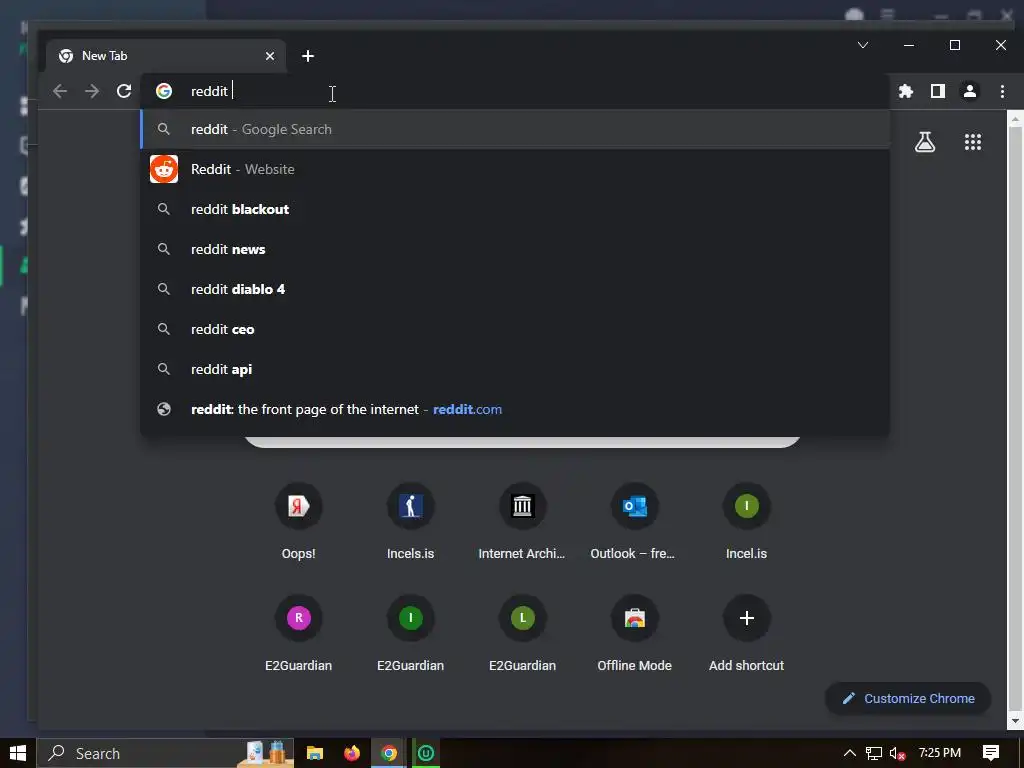Switch to Chrome taskbar icon
The height and width of the screenshot is (768, 1024).
(389, 753)
